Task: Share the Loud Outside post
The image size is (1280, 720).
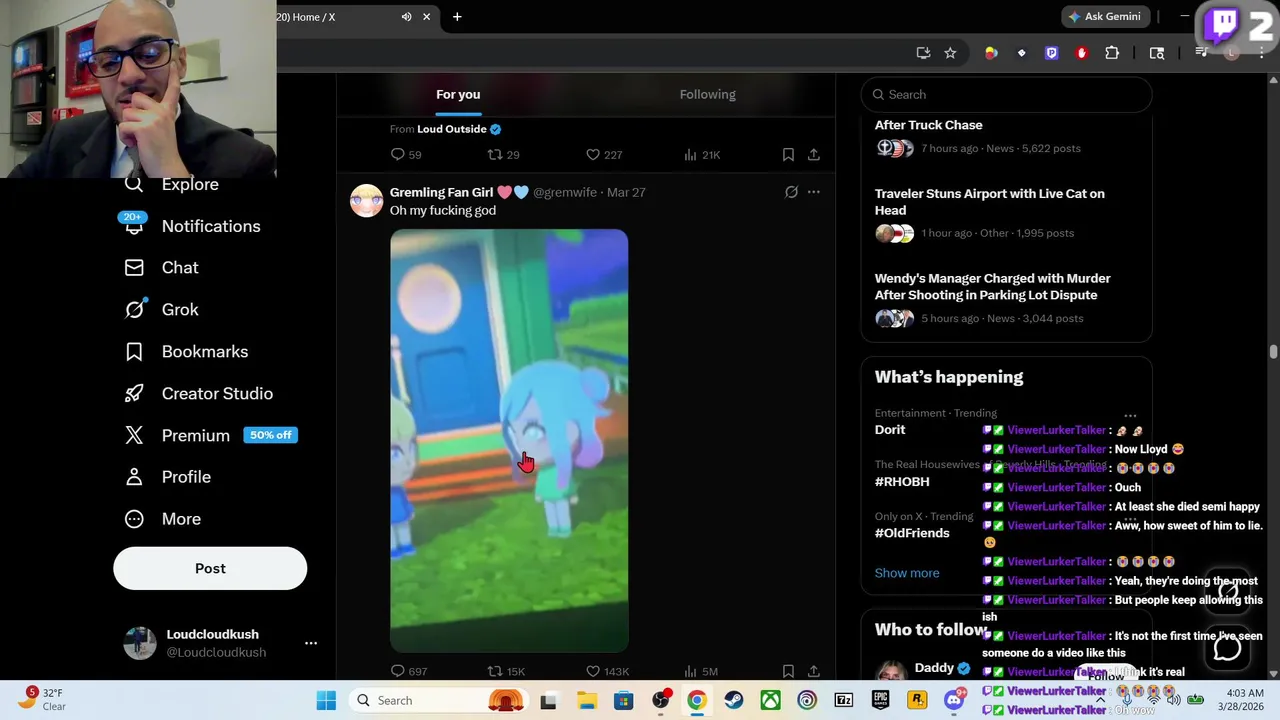Action: click(814, 155)
